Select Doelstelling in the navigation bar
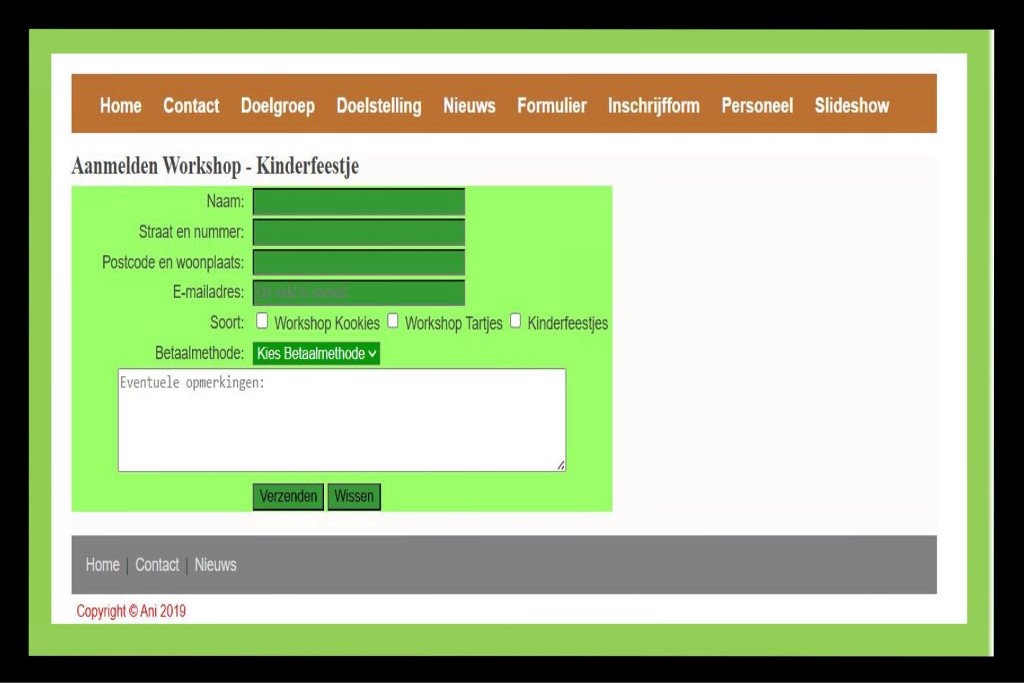The height and width of the screenshot is (683, 1024). pyautogui.click(x=379, y=106)
